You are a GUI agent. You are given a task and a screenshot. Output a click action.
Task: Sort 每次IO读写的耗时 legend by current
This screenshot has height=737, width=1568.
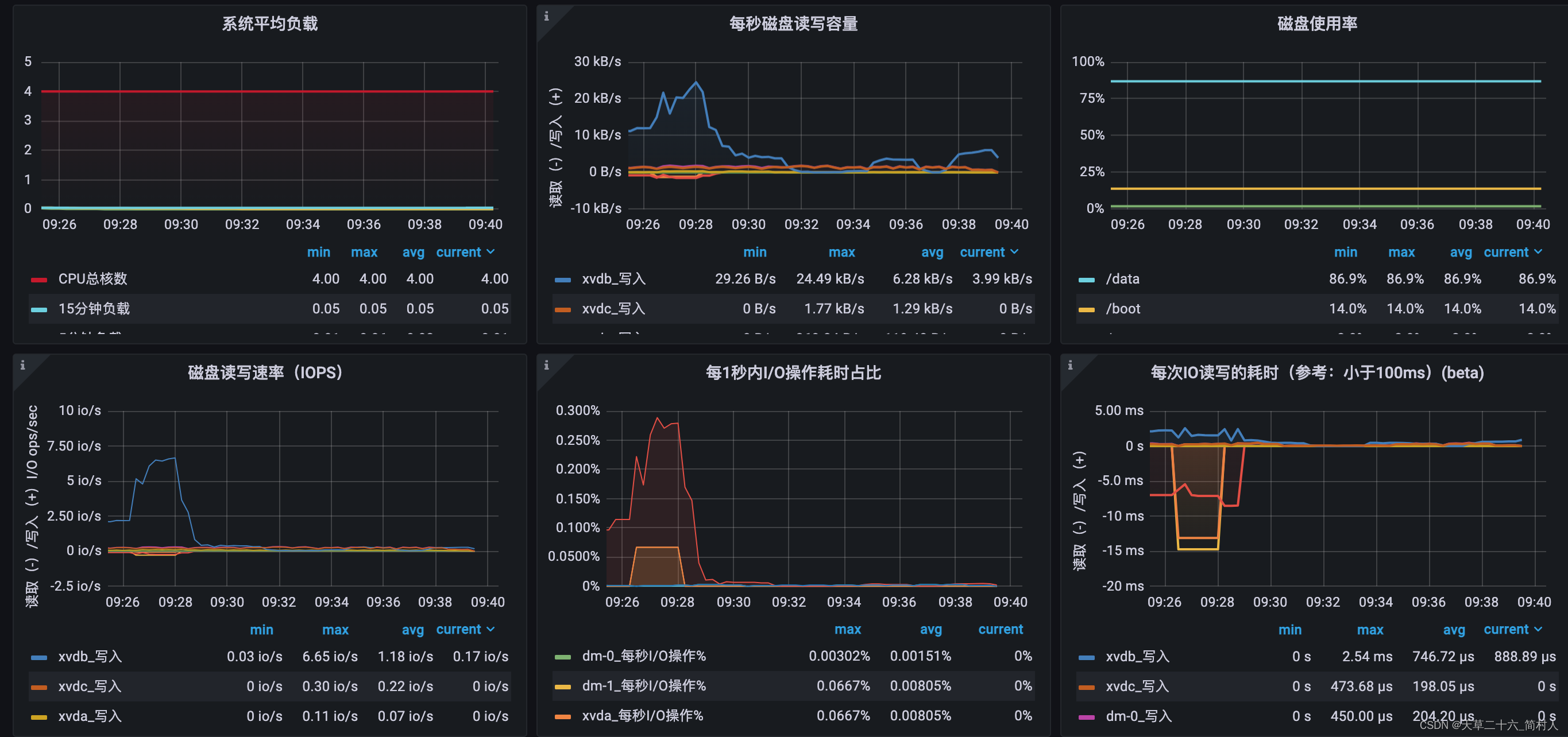tap(1513, 629)
